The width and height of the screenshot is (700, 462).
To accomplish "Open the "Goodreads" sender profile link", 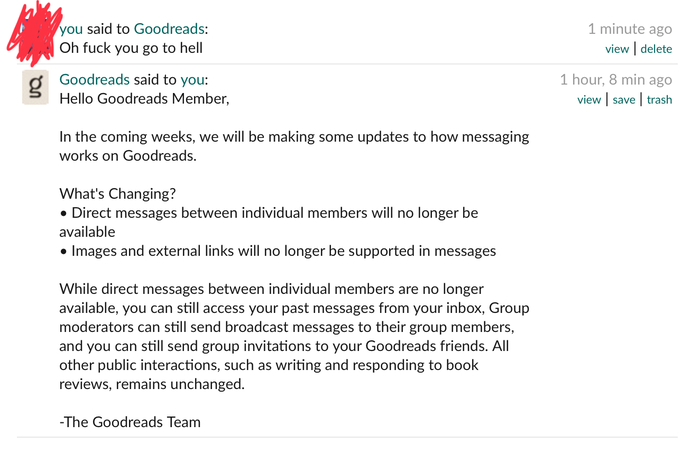I will click(95, 79).
